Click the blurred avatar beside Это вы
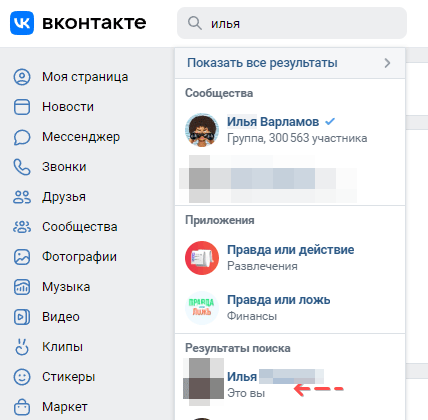The width and height of the screenshot is (428, 420). click(x=203, y=382)
